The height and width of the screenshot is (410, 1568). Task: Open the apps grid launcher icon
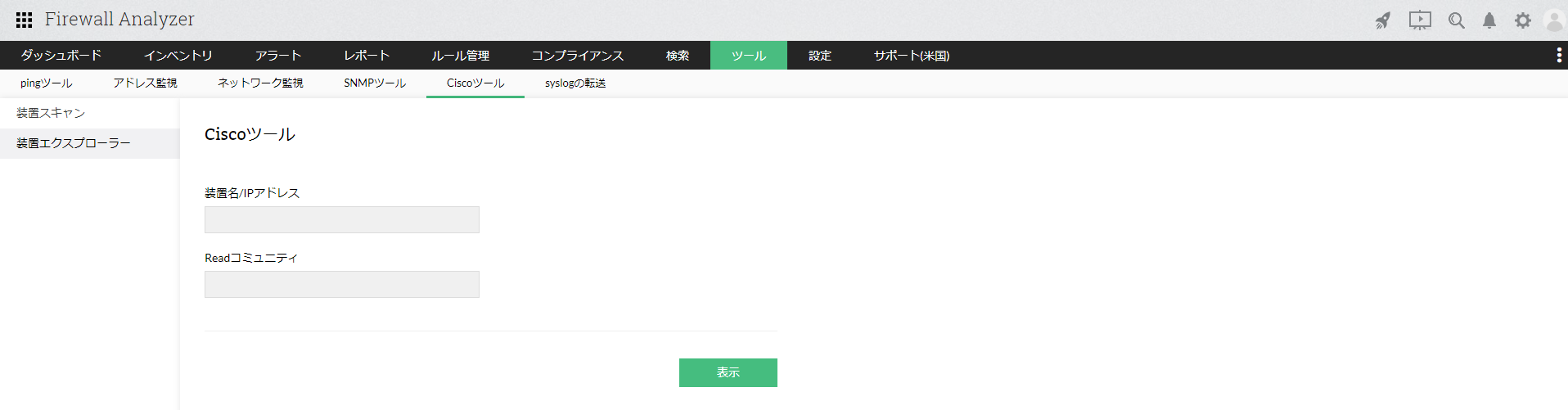pos(24,20)
